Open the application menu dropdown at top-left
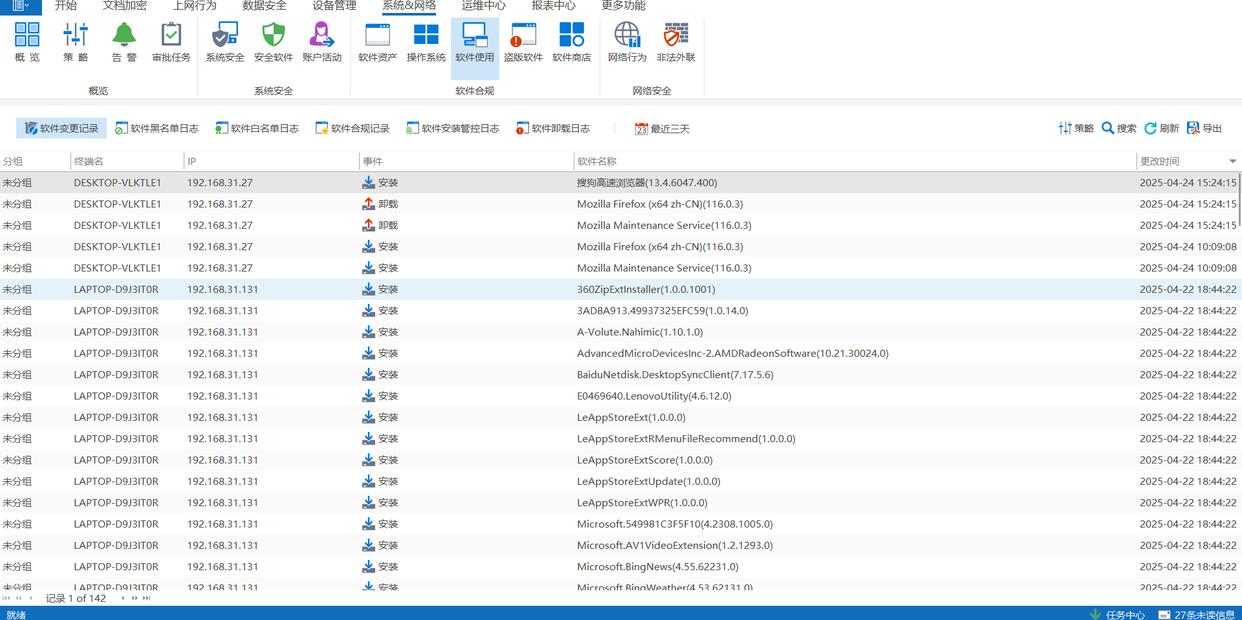The image size is (1242, 620). tap(20, 6)
